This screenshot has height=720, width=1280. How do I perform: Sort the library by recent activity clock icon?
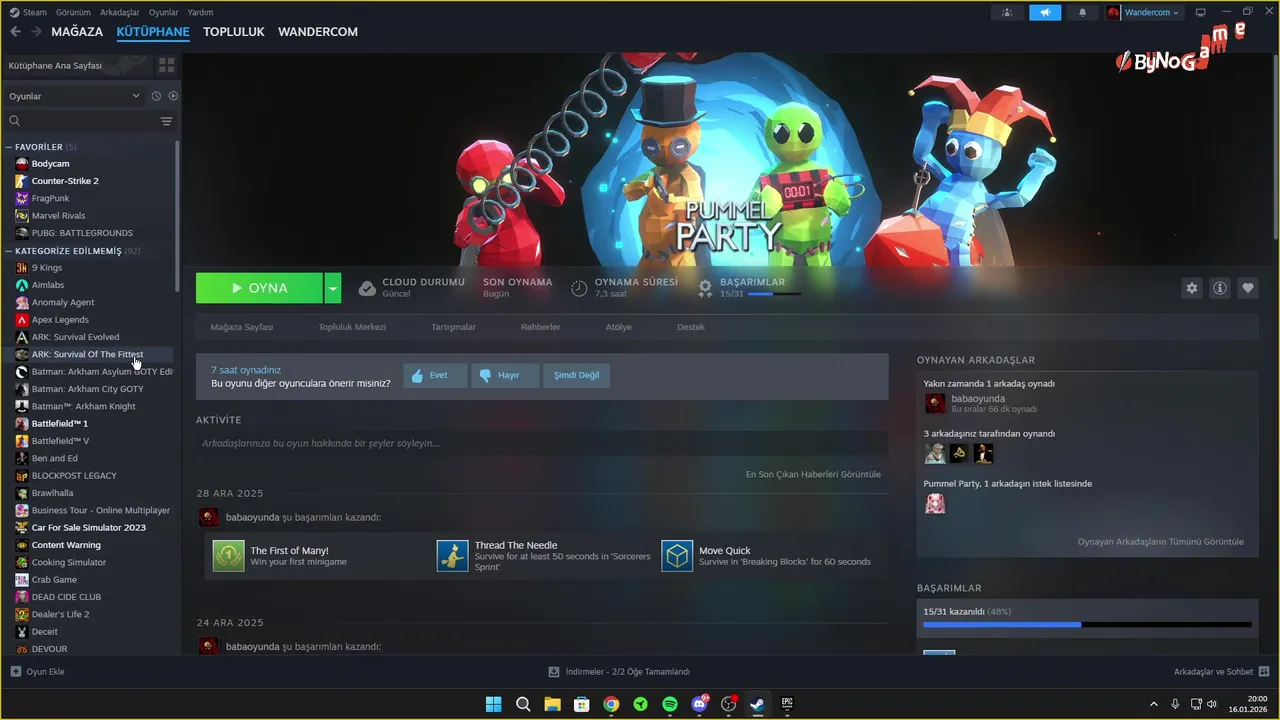coord(156,96)
